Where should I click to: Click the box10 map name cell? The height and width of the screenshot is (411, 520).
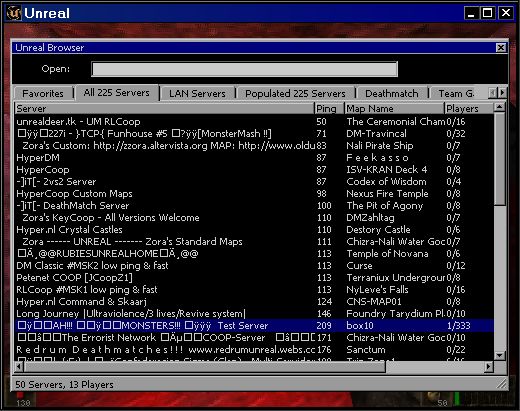[x=360, y=326]
